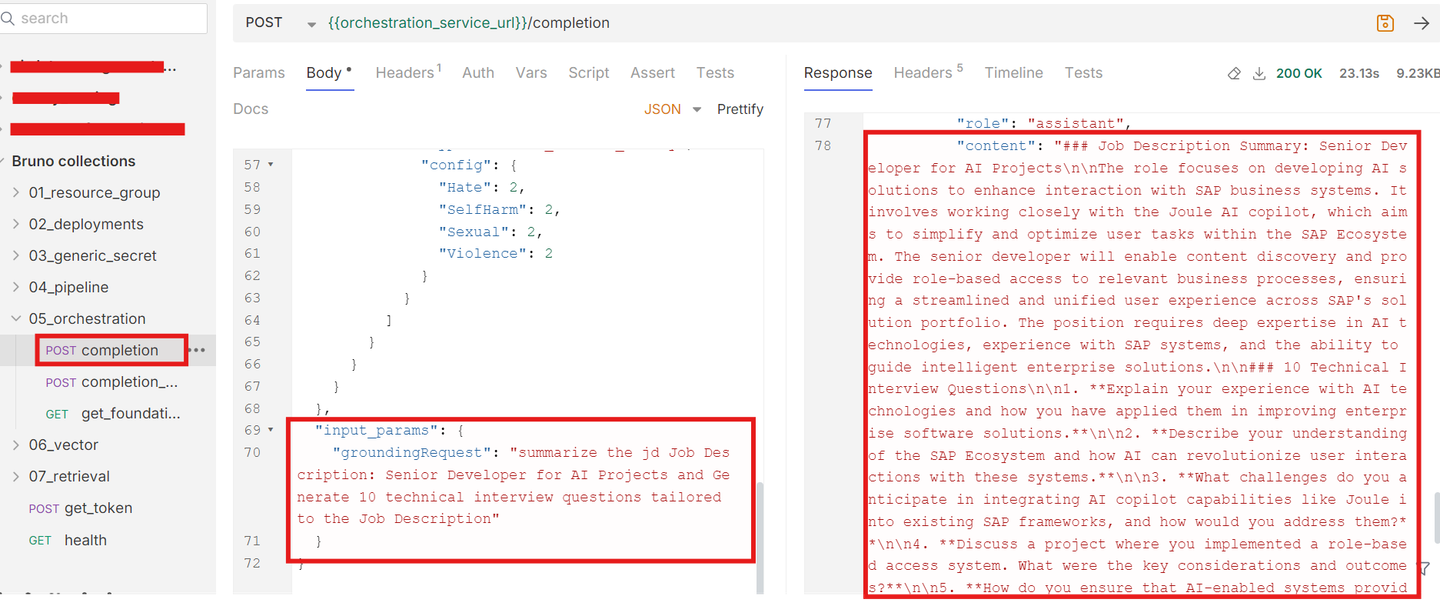Open the JSON body type dropdown
The width and height of the screenshot is (1440, 600).
(x=673, y=109)
